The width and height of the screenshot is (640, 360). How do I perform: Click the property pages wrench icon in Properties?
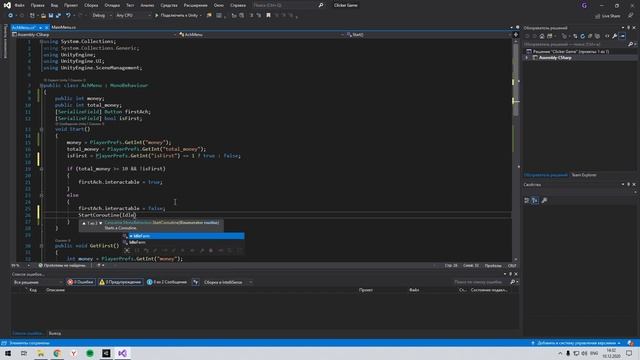544,200
